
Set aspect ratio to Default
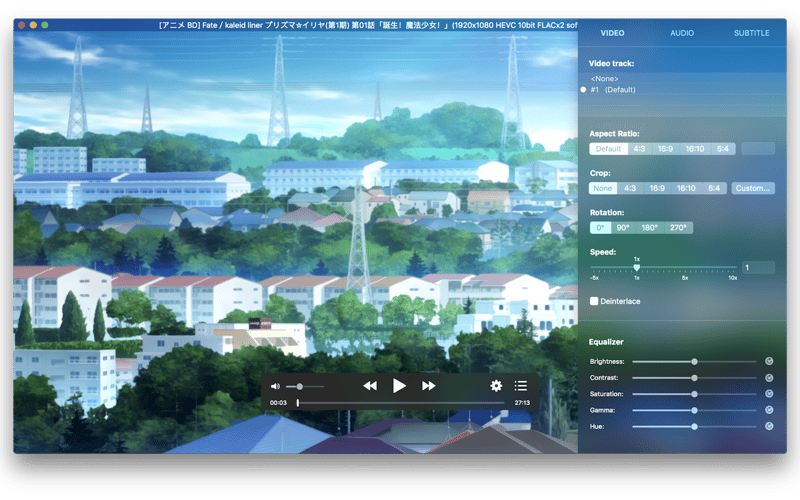point(608,149)
